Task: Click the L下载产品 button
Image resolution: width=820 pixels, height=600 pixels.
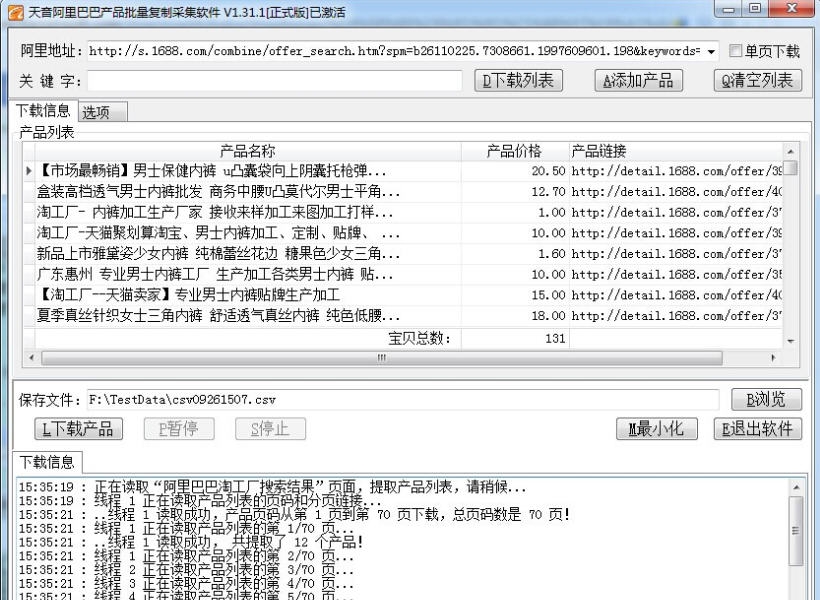Action: pyautogui.click(x=78, y=429)
